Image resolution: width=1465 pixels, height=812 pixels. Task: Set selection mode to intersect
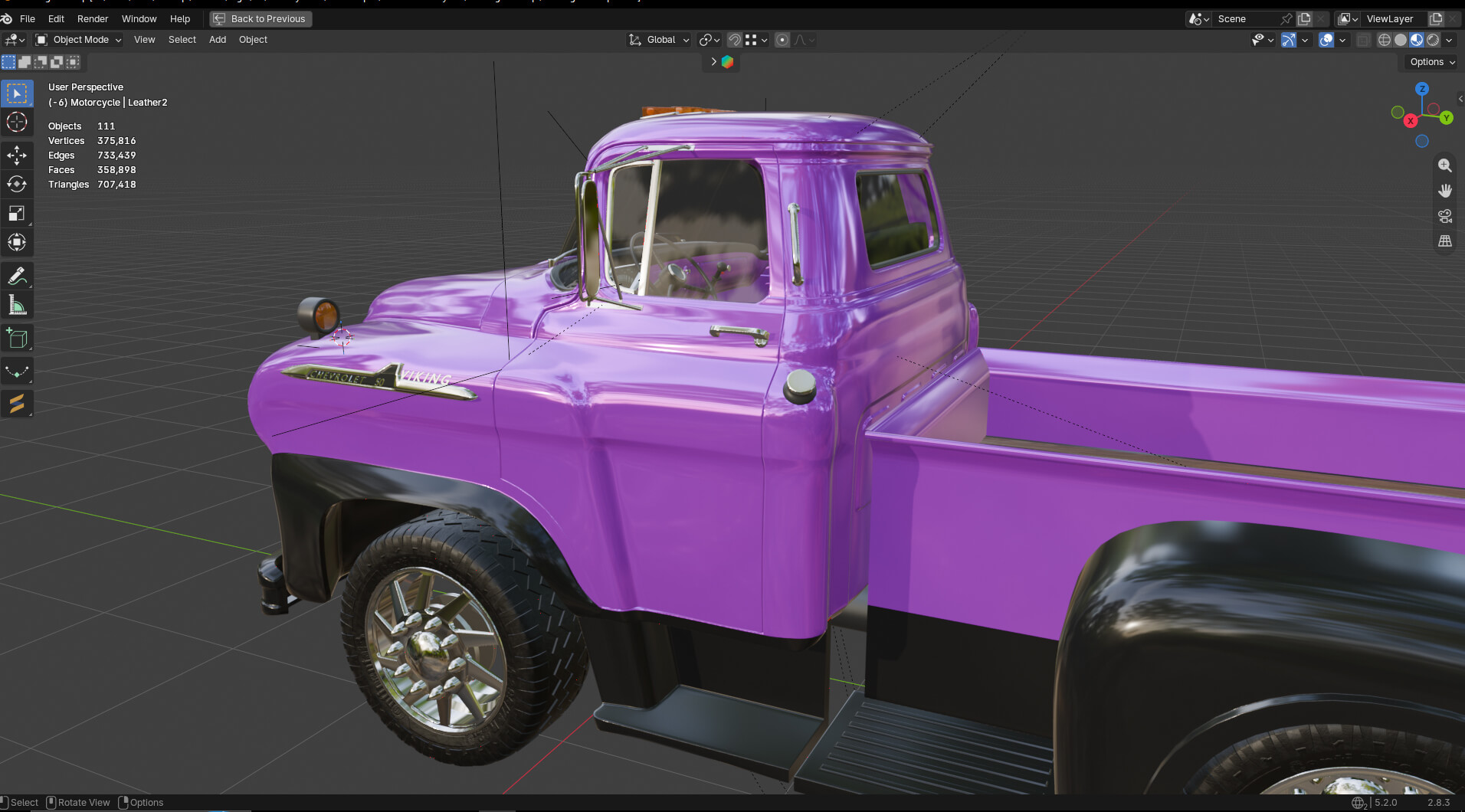point(73,62)
